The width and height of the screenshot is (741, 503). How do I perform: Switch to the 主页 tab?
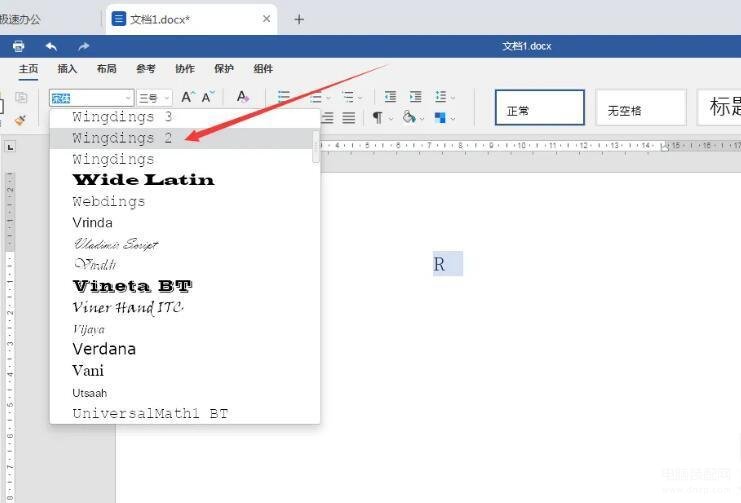click(28, 69)
